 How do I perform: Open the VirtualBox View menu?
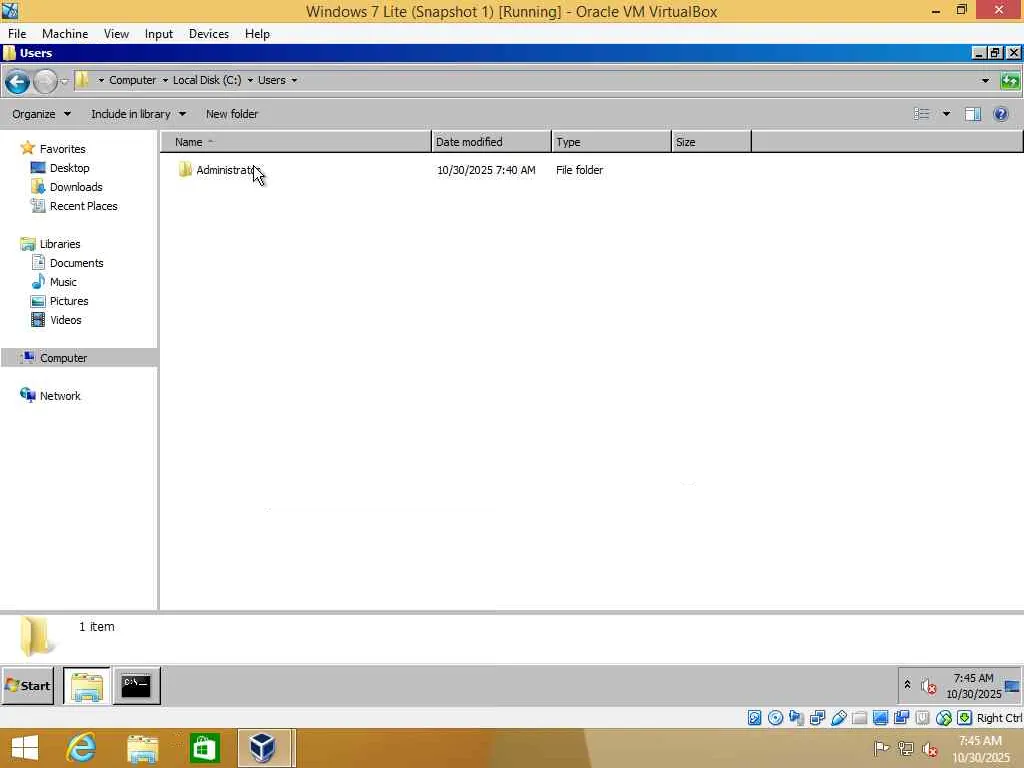point(116,34)
